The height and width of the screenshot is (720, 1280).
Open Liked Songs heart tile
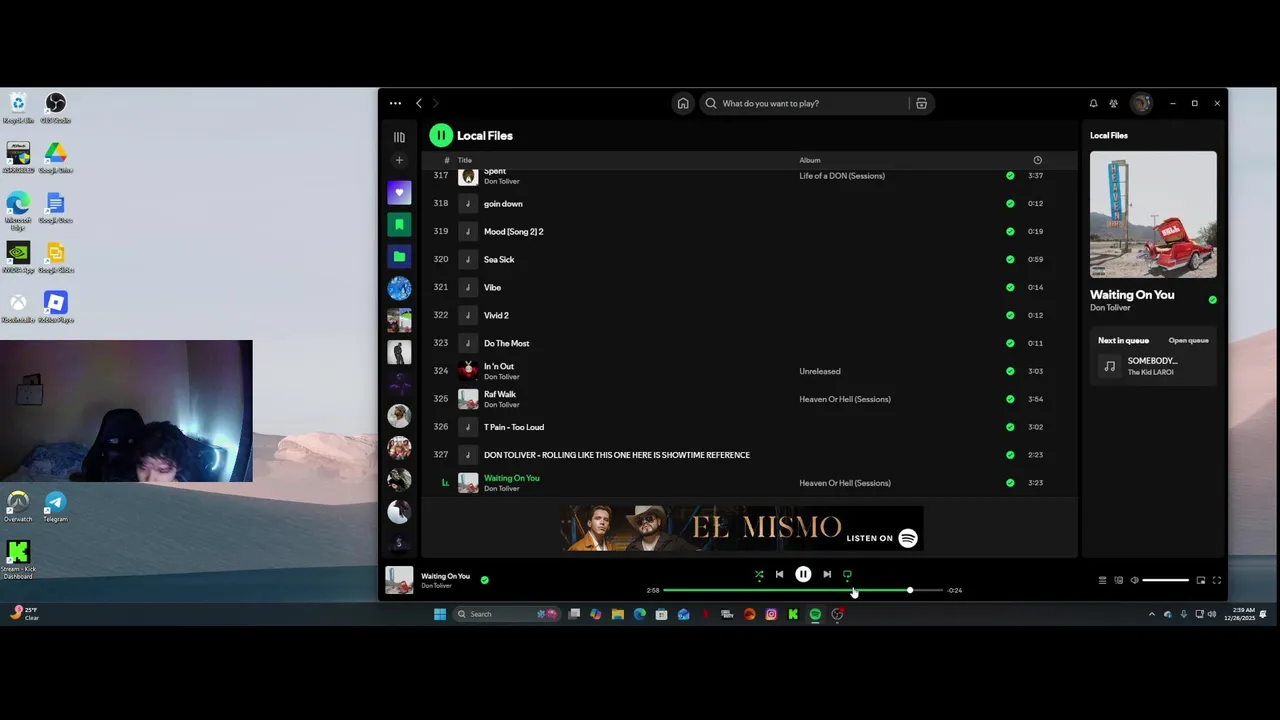click(399, 192)
